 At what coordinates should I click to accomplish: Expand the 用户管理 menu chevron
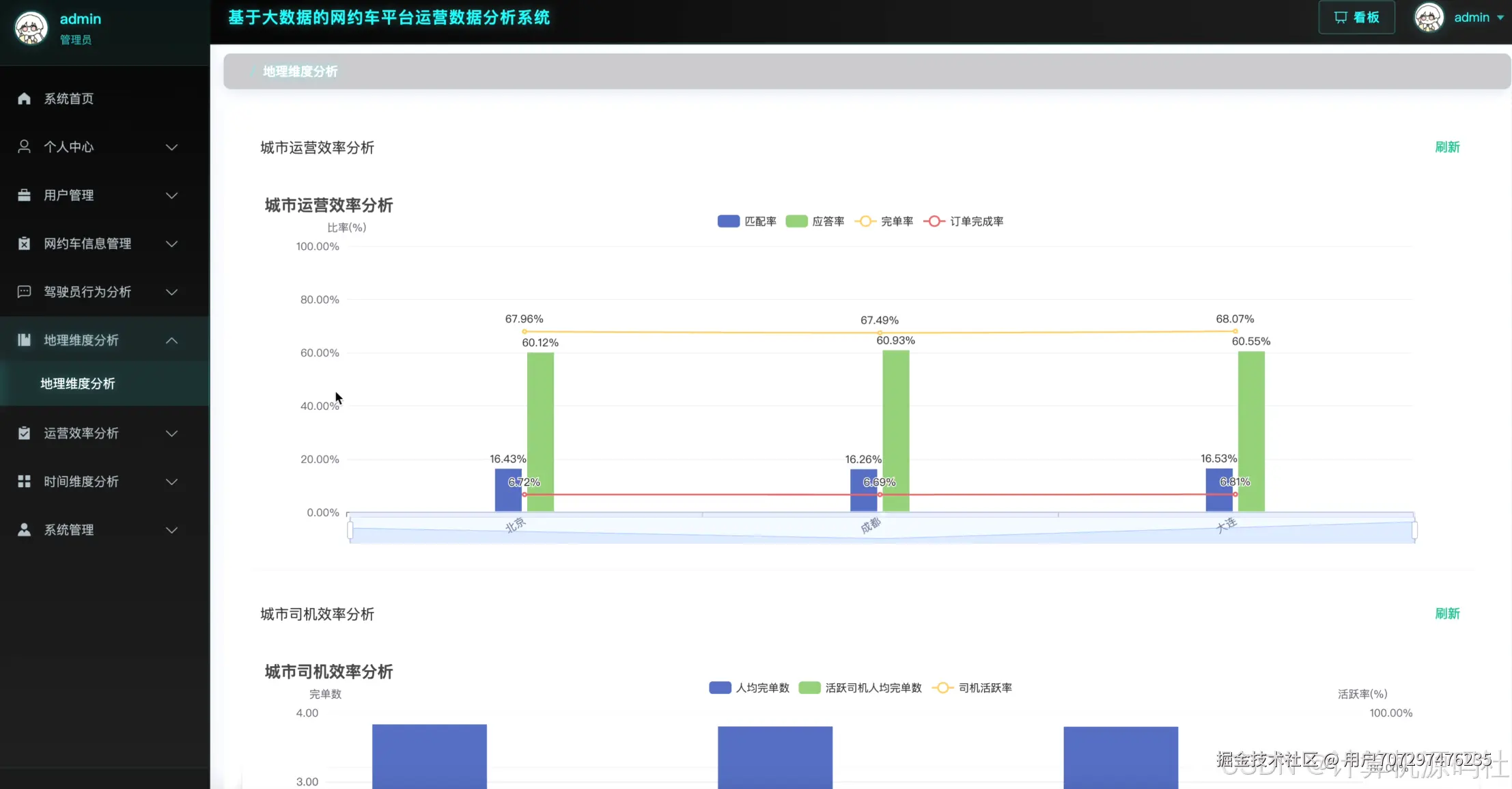[x=172, y=195]
